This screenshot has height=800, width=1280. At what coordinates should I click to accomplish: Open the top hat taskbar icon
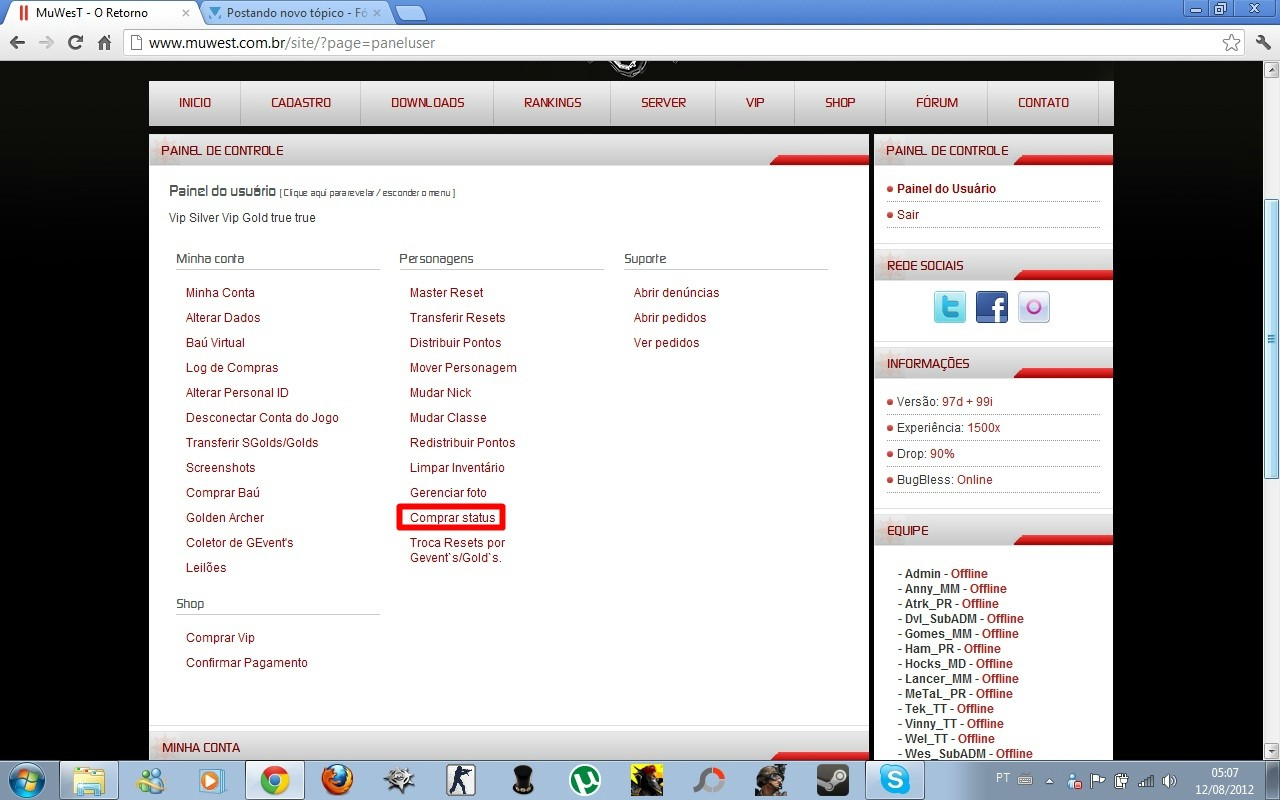pyautogui.click(x=523, y=780)
